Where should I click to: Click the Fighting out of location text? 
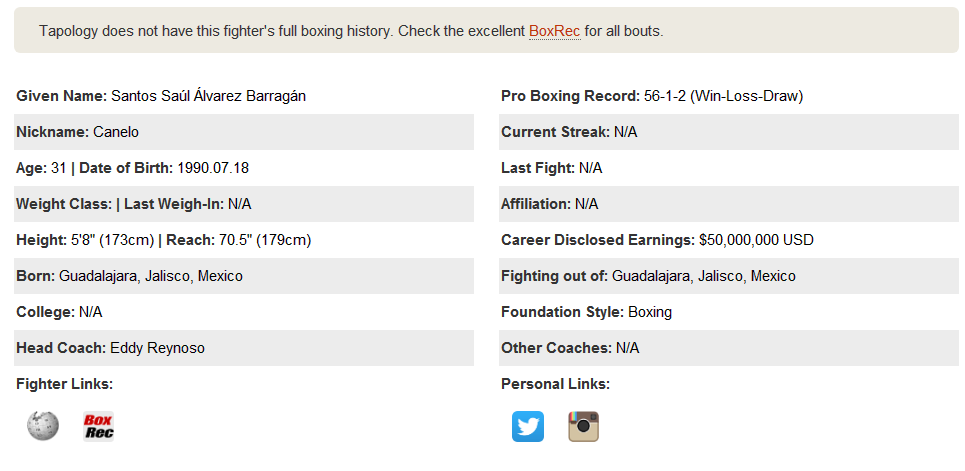coord(648,276)
